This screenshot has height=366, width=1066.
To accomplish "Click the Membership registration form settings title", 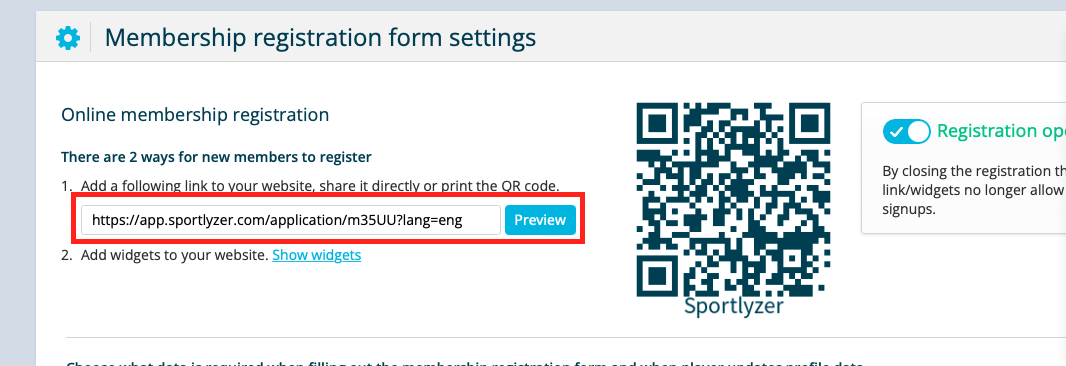I will click(320, 37).
